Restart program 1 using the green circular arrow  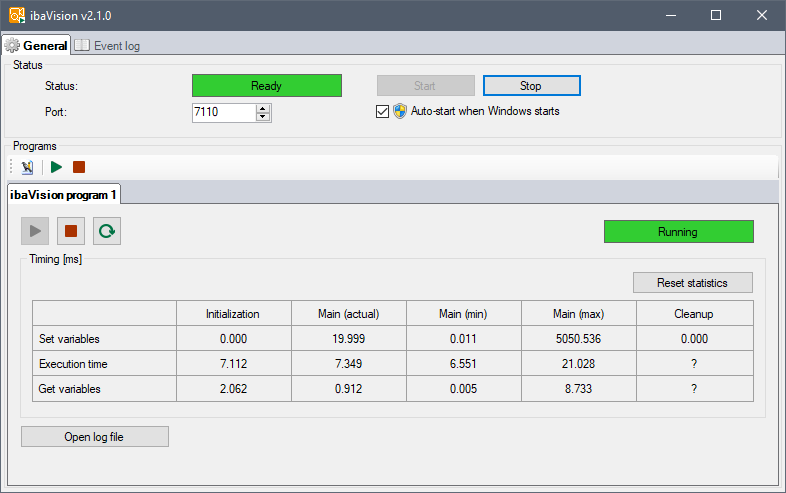(x=107, y=231)
